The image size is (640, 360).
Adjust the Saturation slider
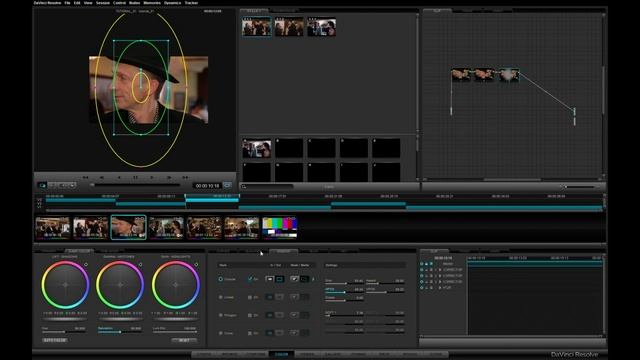coord(120,332)
